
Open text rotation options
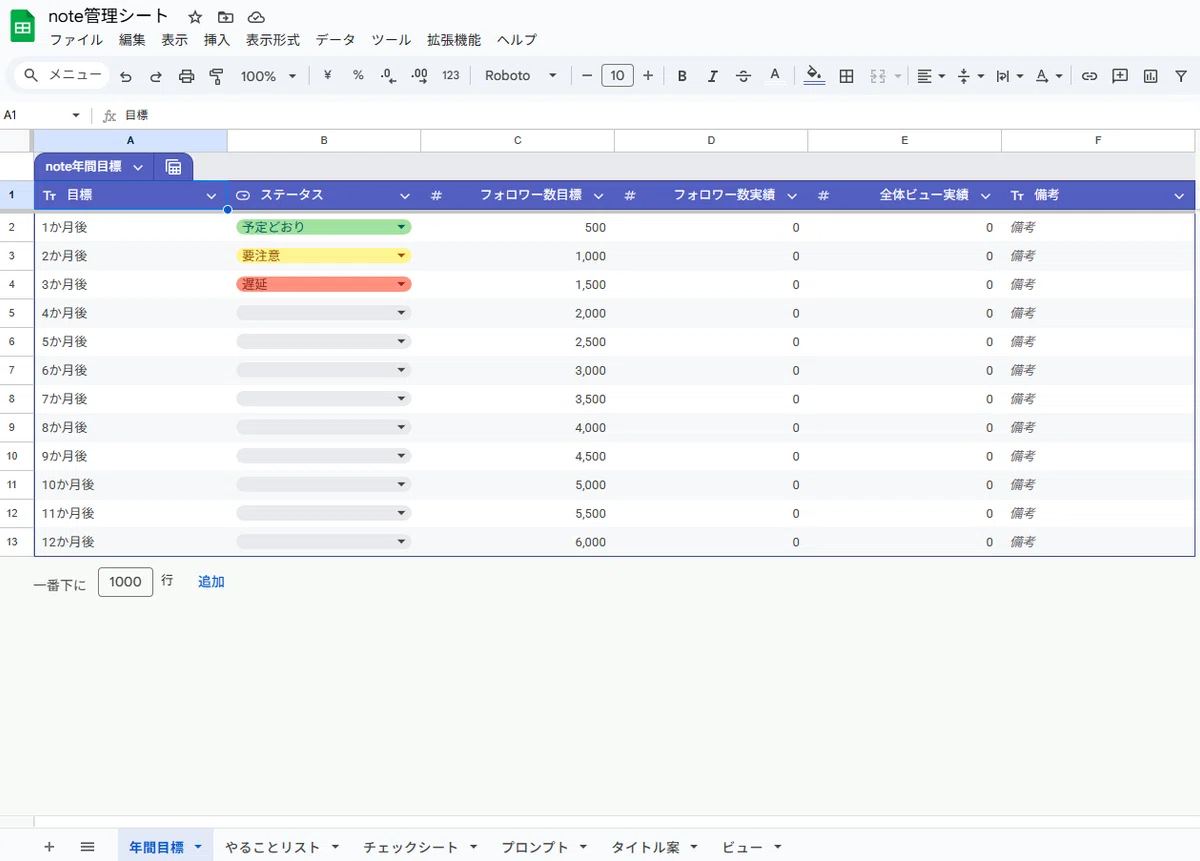click(x=1049, y=76)
